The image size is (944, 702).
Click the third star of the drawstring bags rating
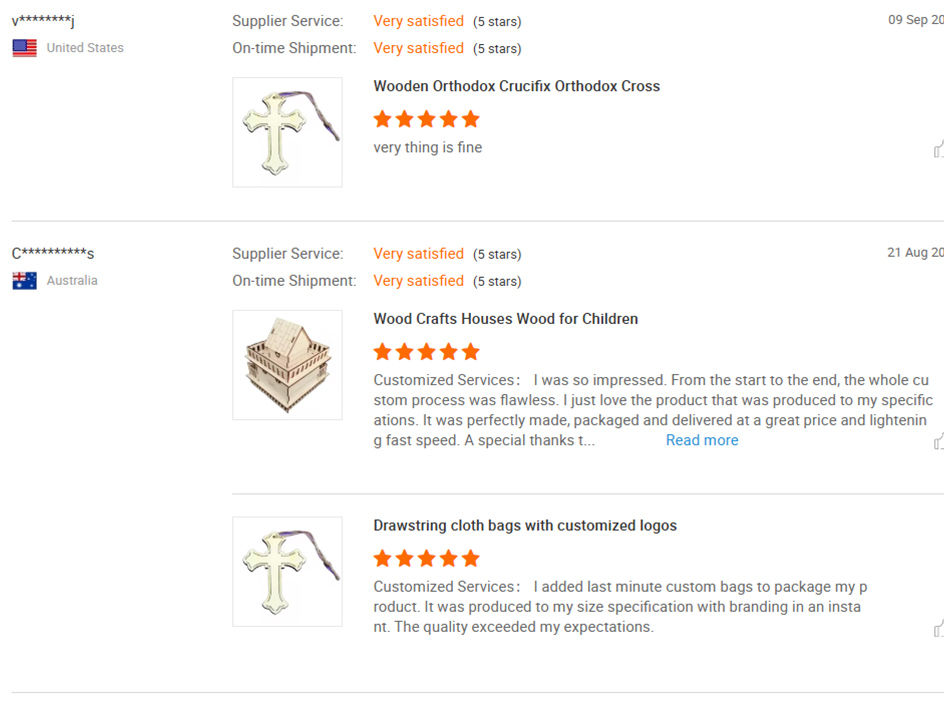pos(426,558)
